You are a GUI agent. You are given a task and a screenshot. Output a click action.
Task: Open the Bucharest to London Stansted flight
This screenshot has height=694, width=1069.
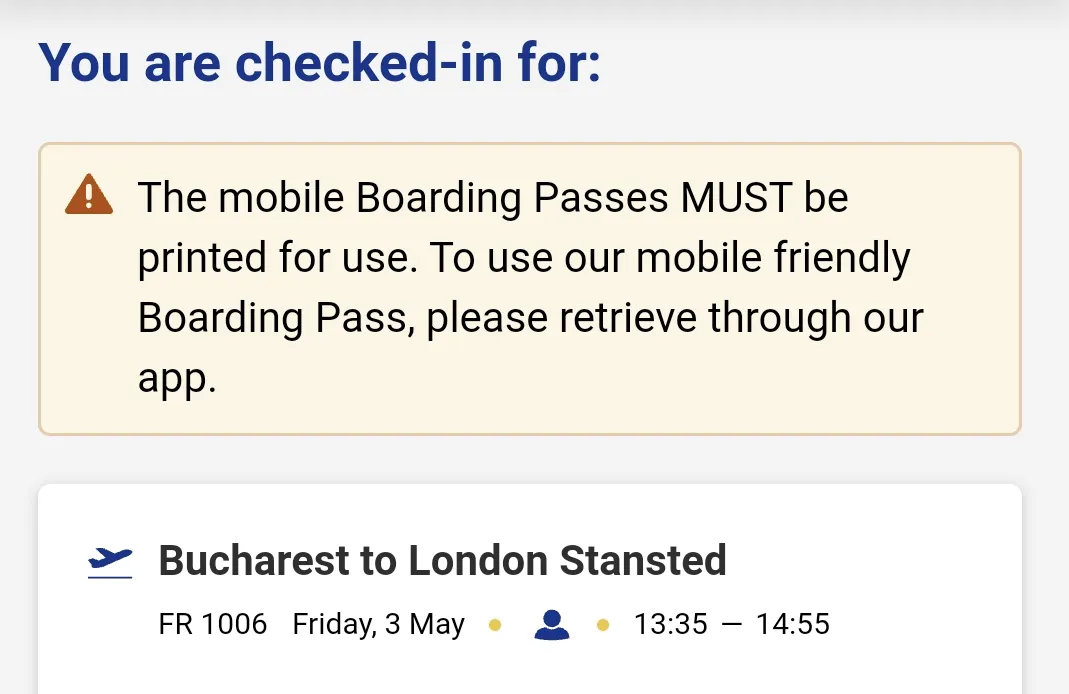pyautogui.click(x=442, y=561)
